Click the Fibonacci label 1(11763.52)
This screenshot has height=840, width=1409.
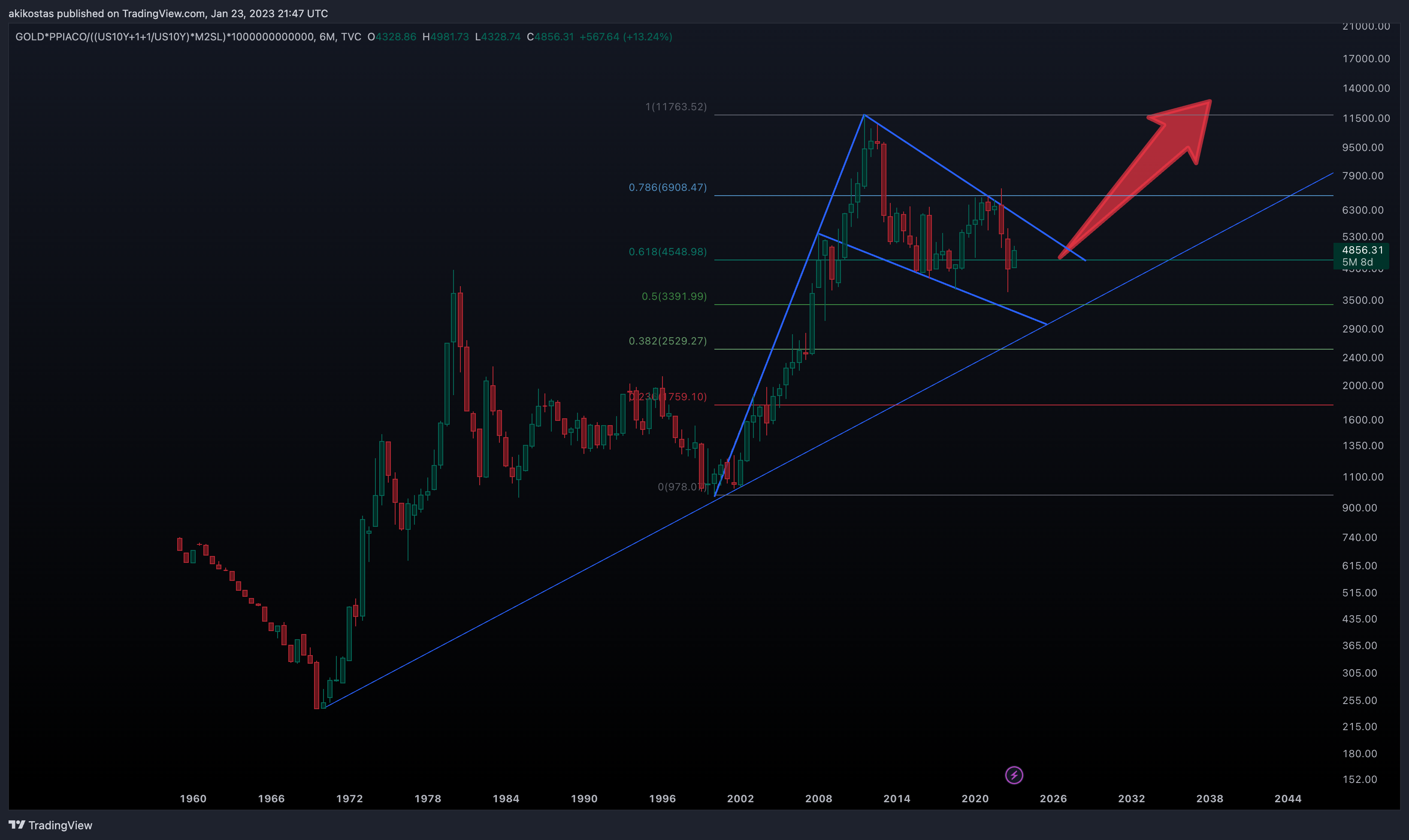tap(676, 106)
